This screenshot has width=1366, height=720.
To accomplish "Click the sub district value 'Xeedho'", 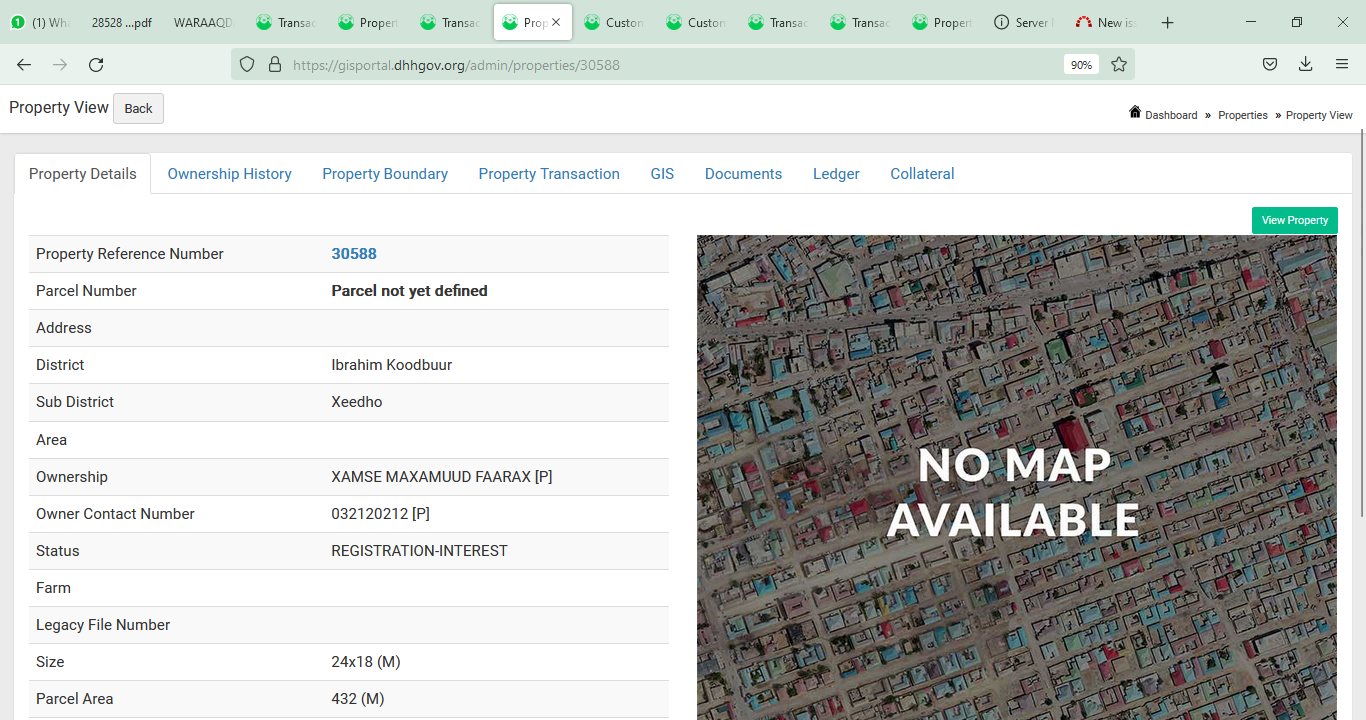I will (x=356, y=402).
